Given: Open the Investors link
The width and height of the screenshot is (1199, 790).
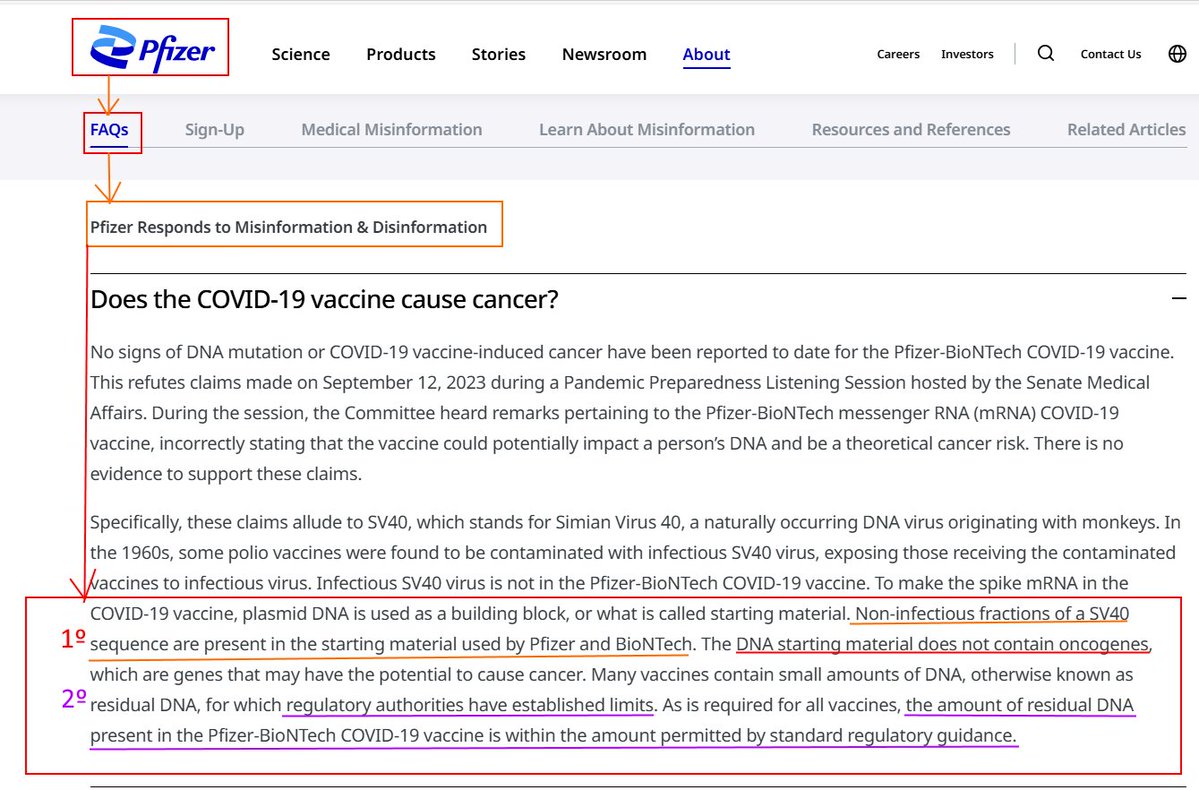Looking at the screenshot, I should point(967,54).
